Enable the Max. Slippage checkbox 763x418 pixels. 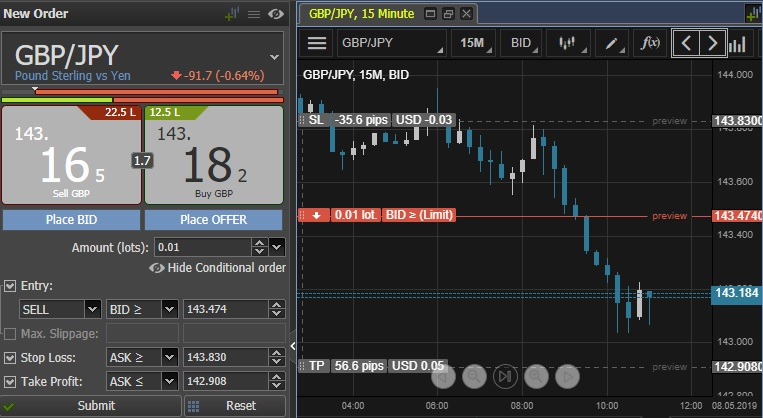click(10, 334)
